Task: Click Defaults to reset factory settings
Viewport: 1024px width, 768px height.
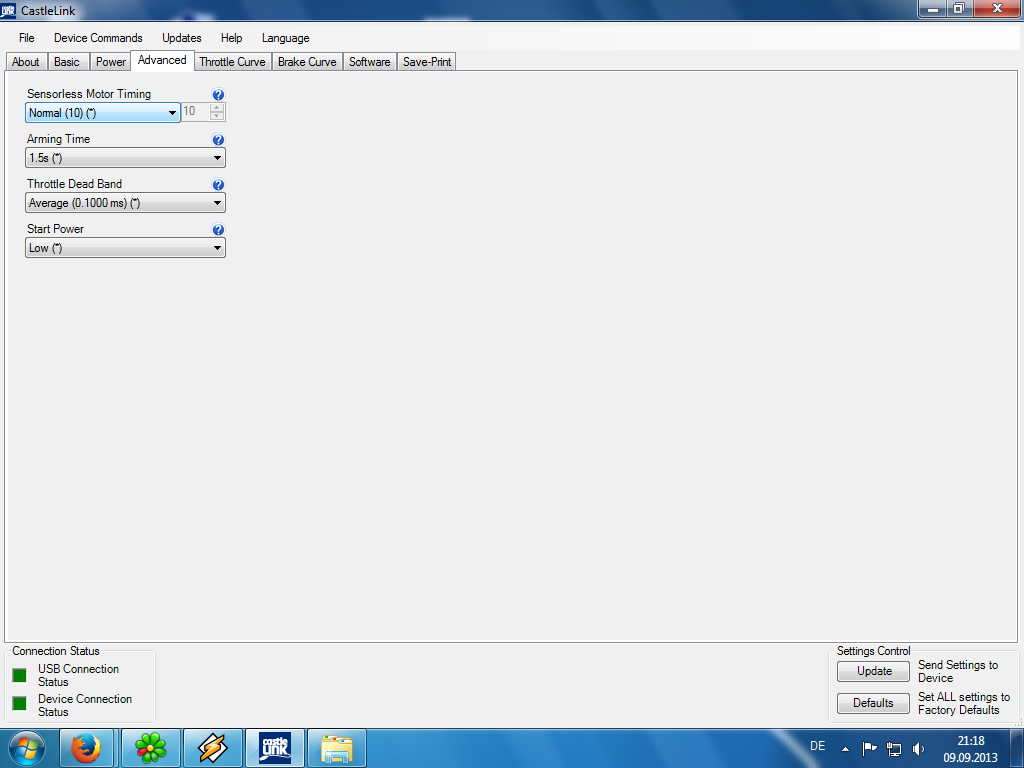Action: [873, 703]
